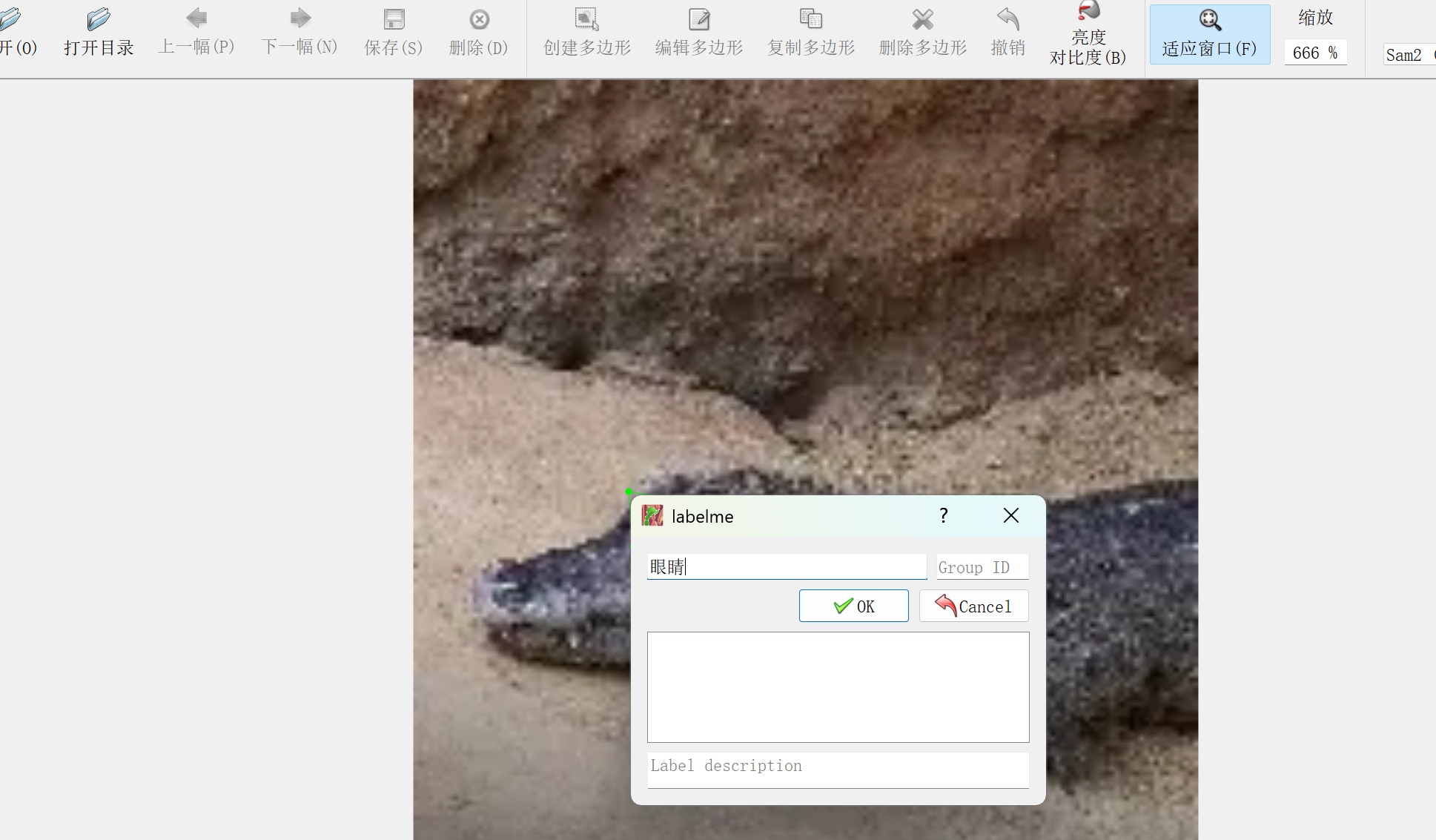
Task: Select Create Polygon (创建多边形) tool
Action: [586, 19]
